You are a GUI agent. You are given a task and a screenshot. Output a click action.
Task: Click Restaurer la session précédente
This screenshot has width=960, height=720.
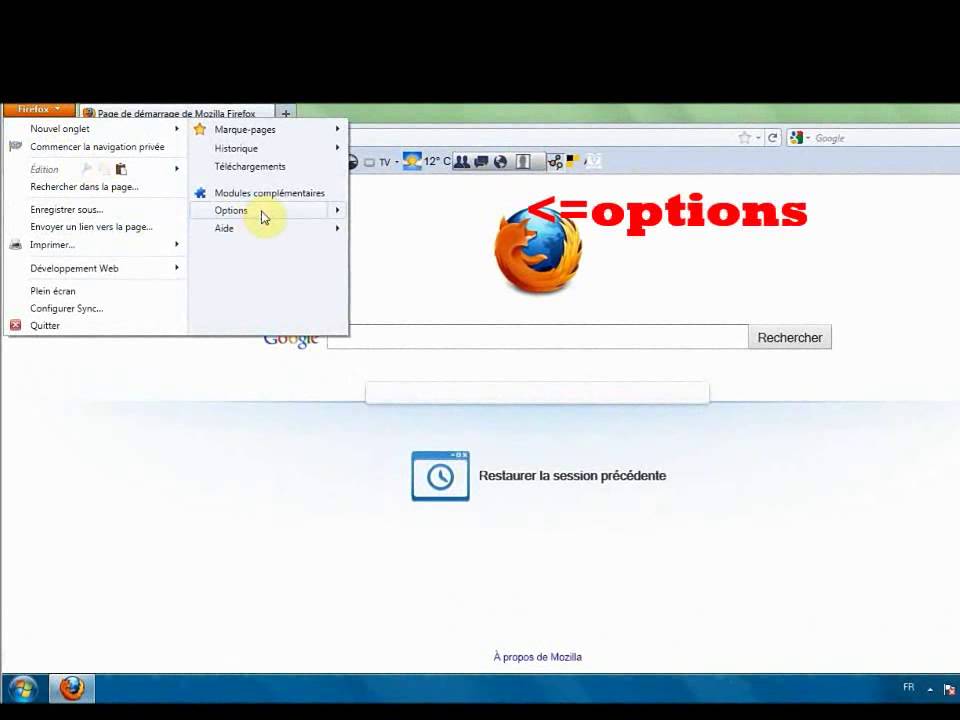coord(572,476)
